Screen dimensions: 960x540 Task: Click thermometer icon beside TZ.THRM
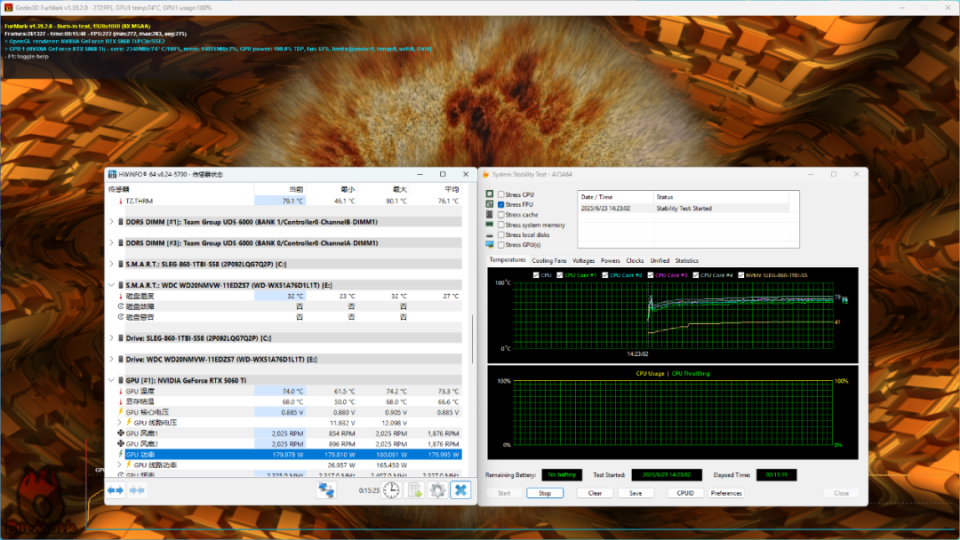click(121, 201)
